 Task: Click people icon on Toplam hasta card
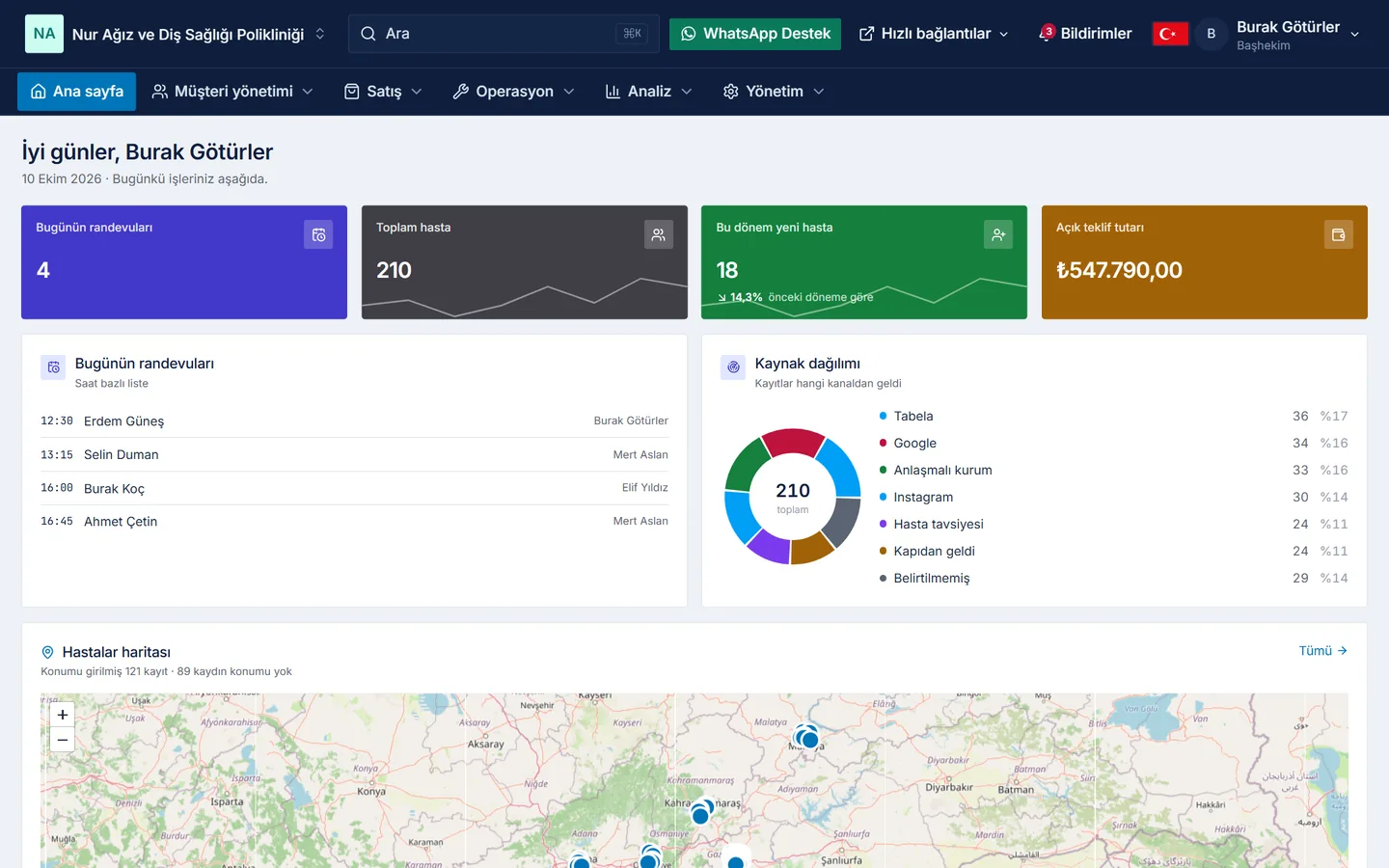coord(659,234)
